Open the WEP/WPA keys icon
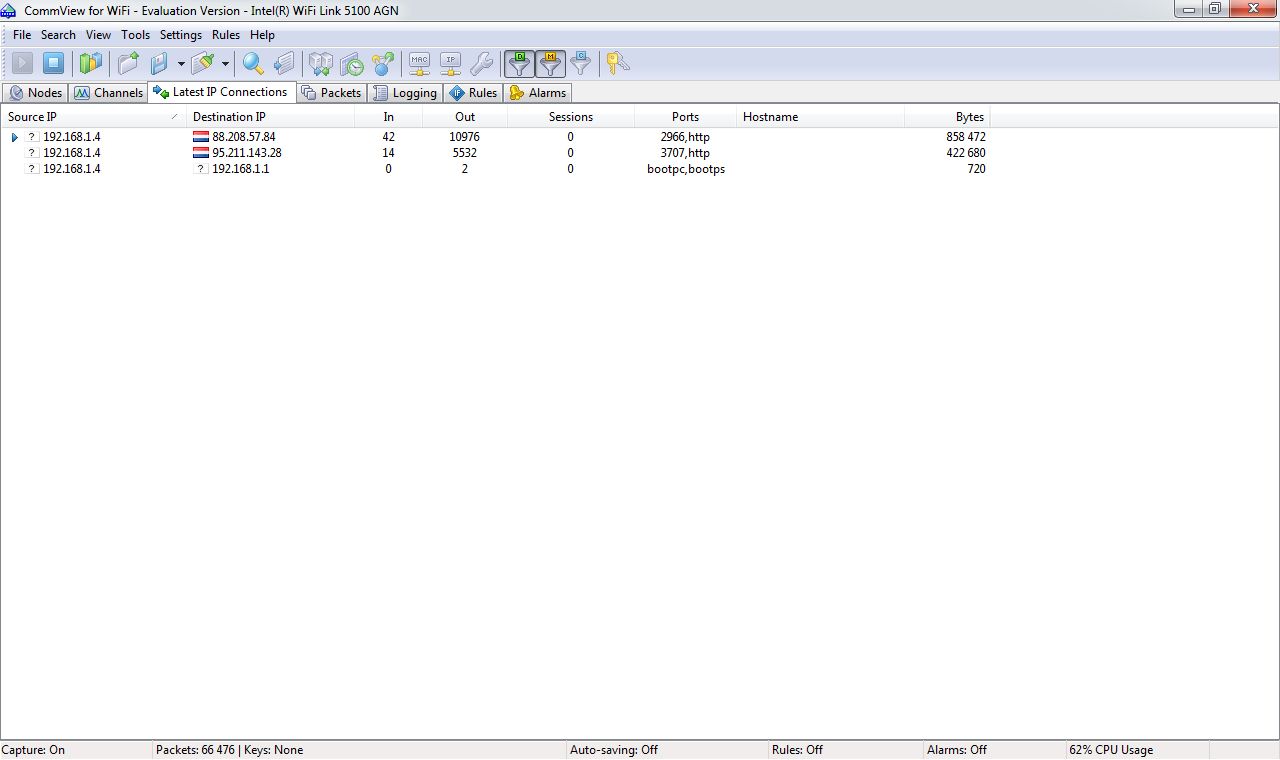 point(617,64)
